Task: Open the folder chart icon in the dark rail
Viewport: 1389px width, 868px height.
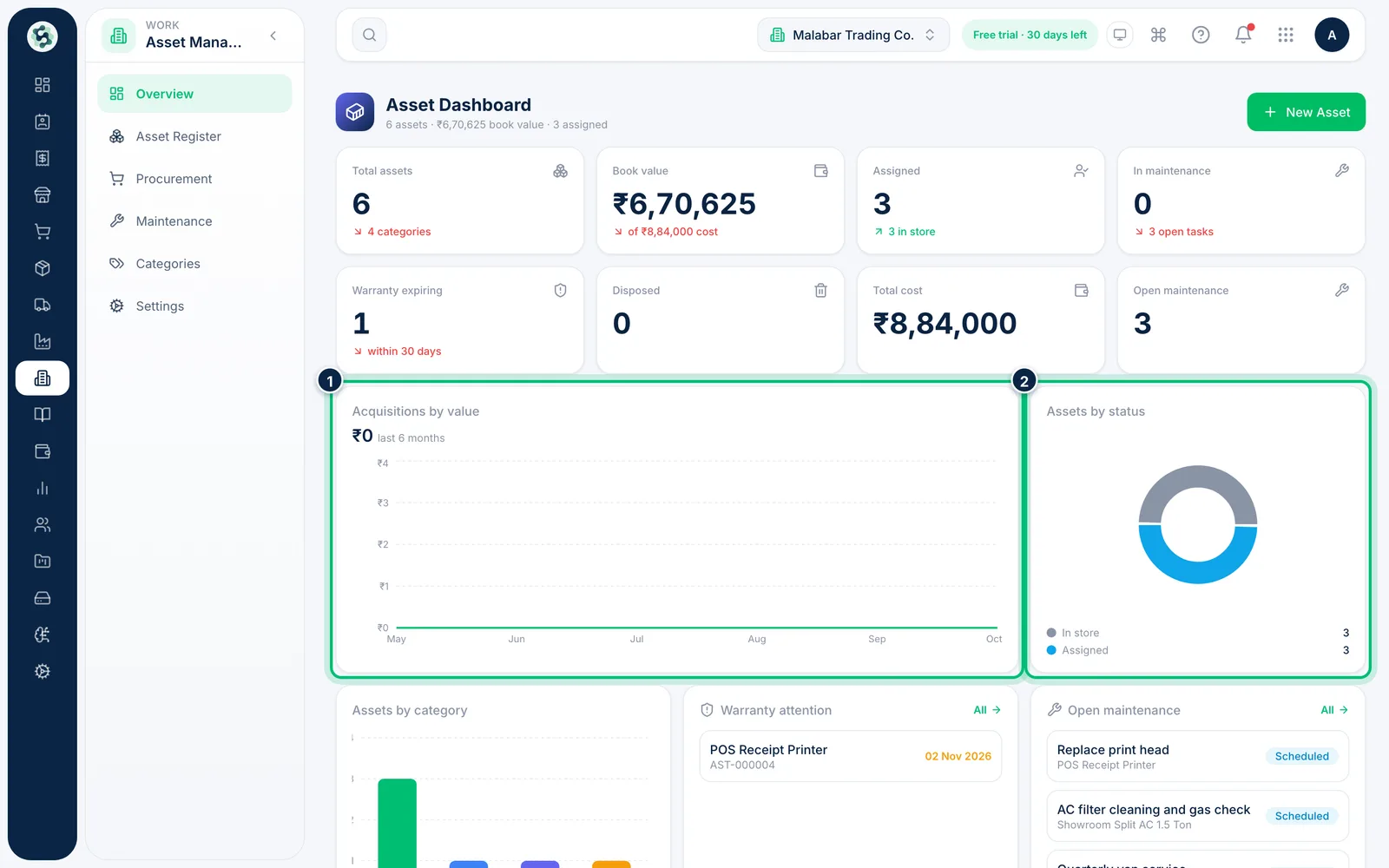Action: 42,562
